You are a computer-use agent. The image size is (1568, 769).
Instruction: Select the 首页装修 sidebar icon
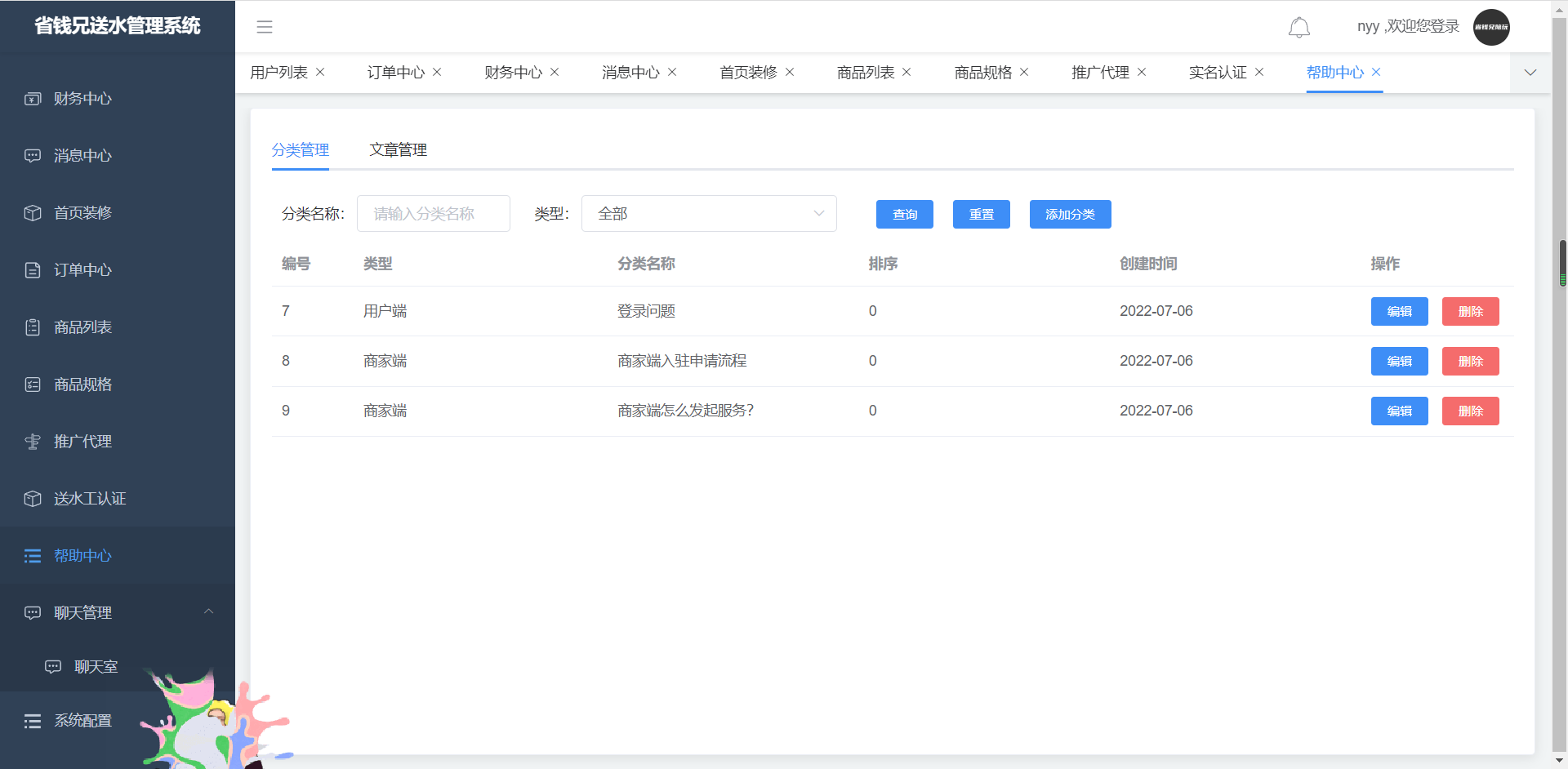pyautogui.click(x=33, y=213)
